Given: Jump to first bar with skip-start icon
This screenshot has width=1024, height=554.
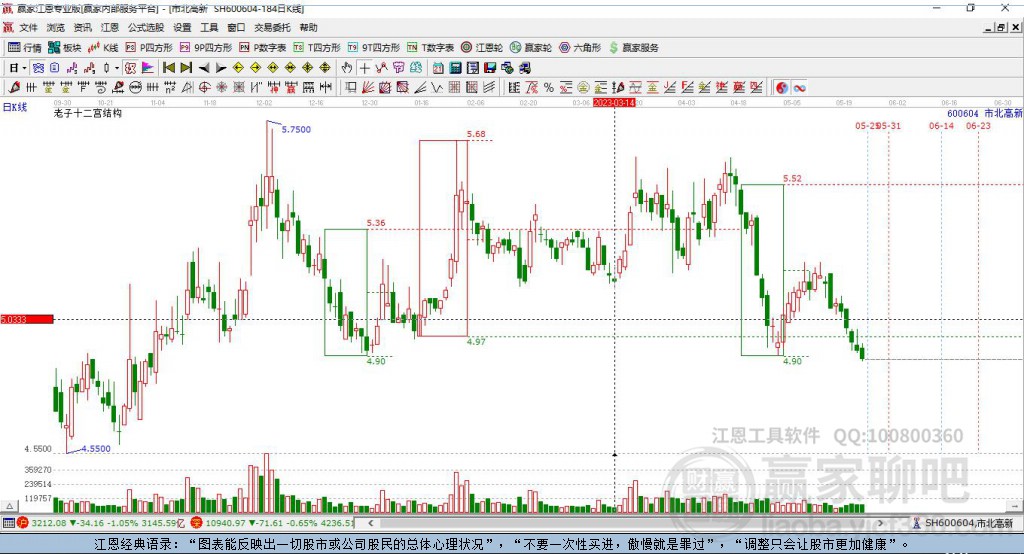Looking at the screenshot, I should click(169, 68).
